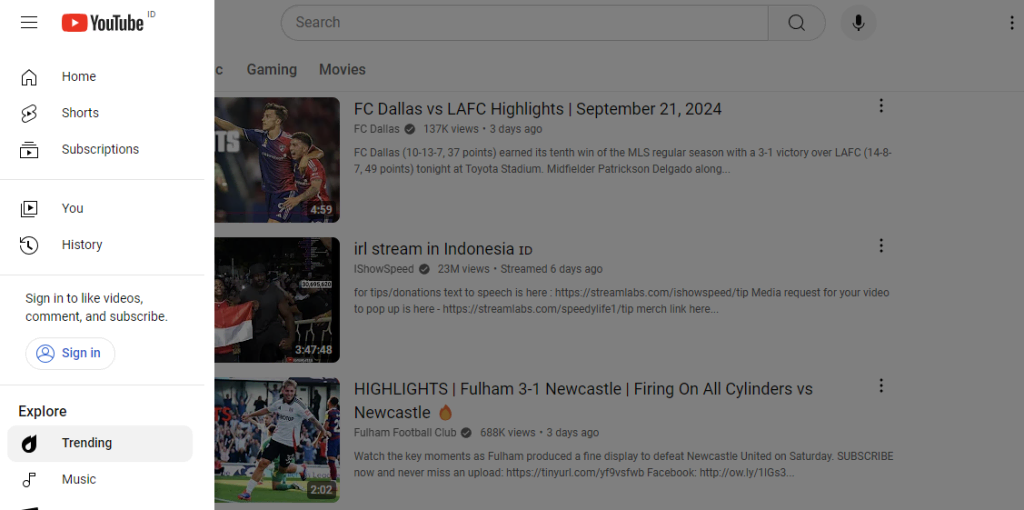Click the Sign in button
The width and height of the screenshot is (1024, 510).
tap(70, 353)
